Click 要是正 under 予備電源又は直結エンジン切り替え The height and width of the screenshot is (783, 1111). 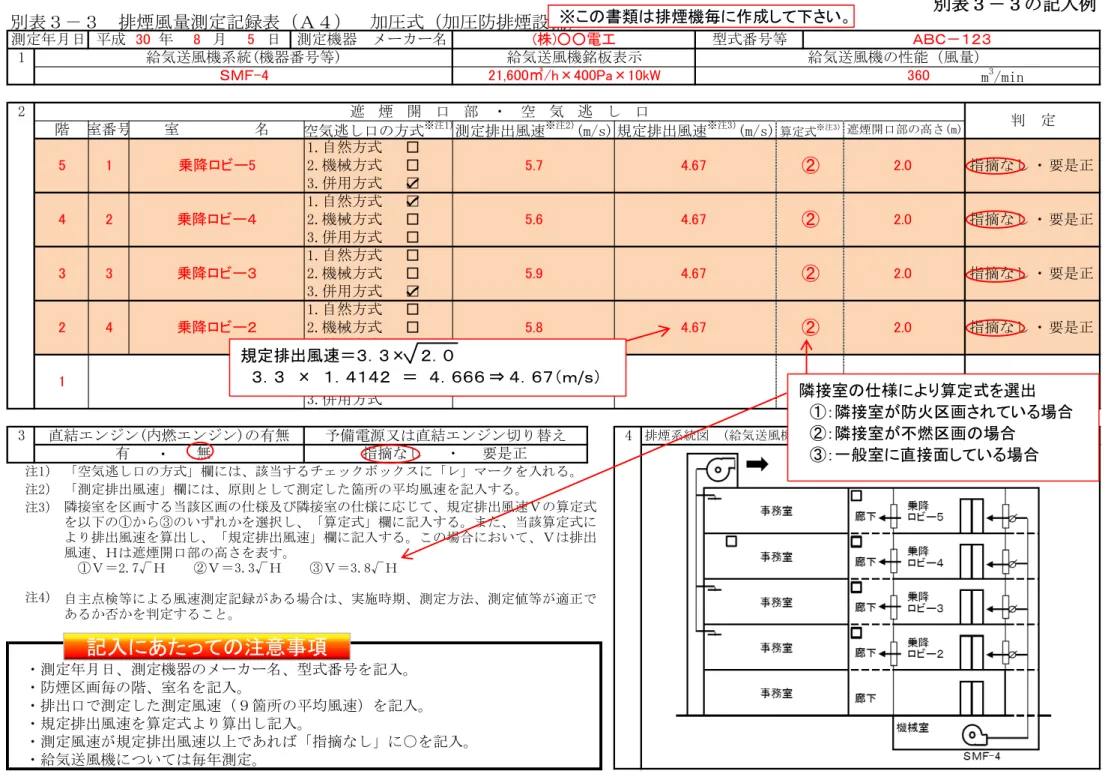tap(504, 454)
